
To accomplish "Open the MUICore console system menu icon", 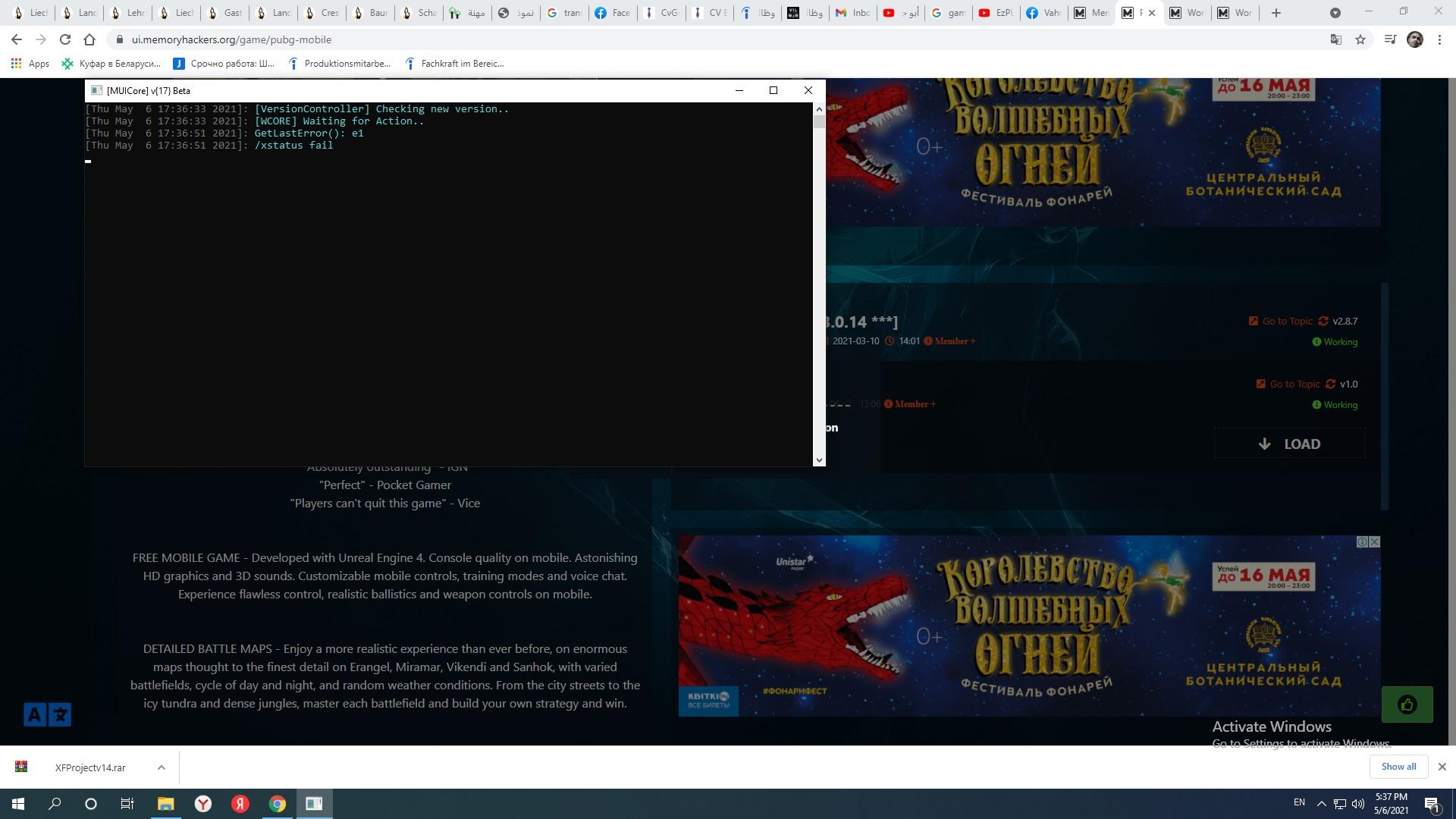I will coord(96,90).
